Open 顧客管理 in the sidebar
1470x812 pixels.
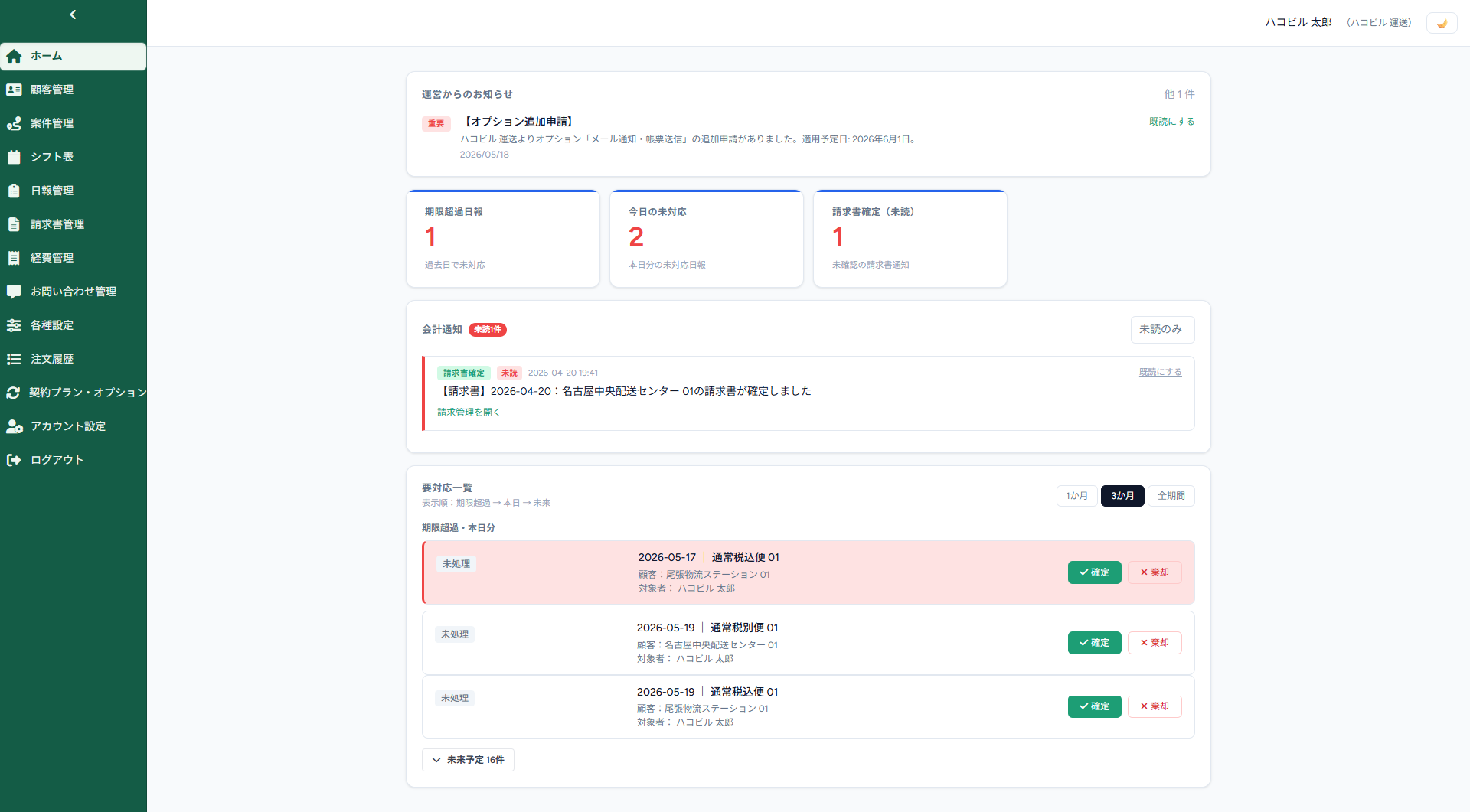coord(73,90)
